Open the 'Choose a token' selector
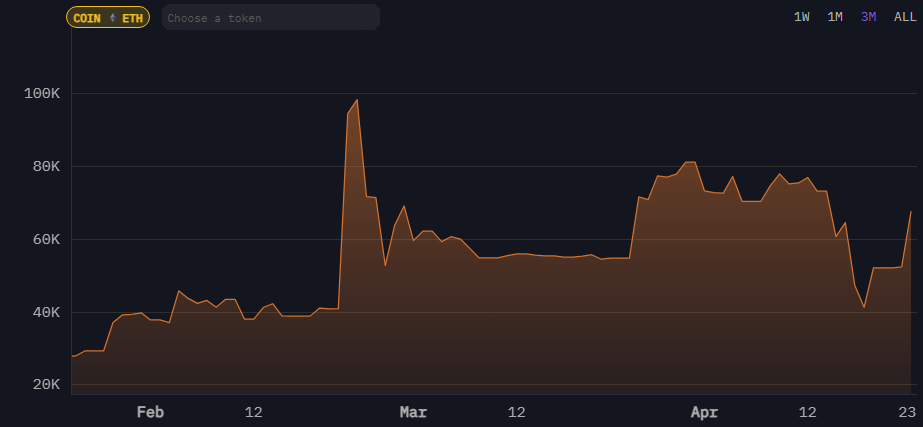Screen dimensions: 923x427 tap(270, 18)
